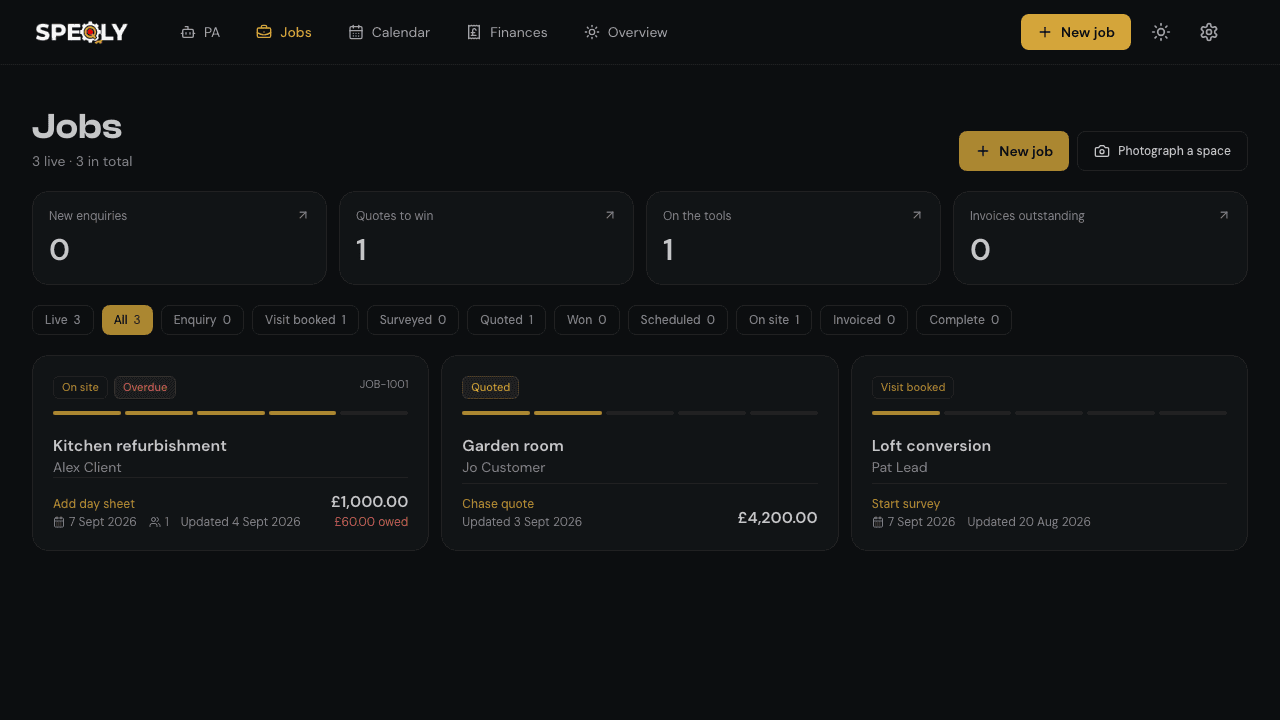Image resolution: width=1280 pixels, height=720 pixels.
Task: Filter jobs by Enquiry
Action: (x=202, y=320)
